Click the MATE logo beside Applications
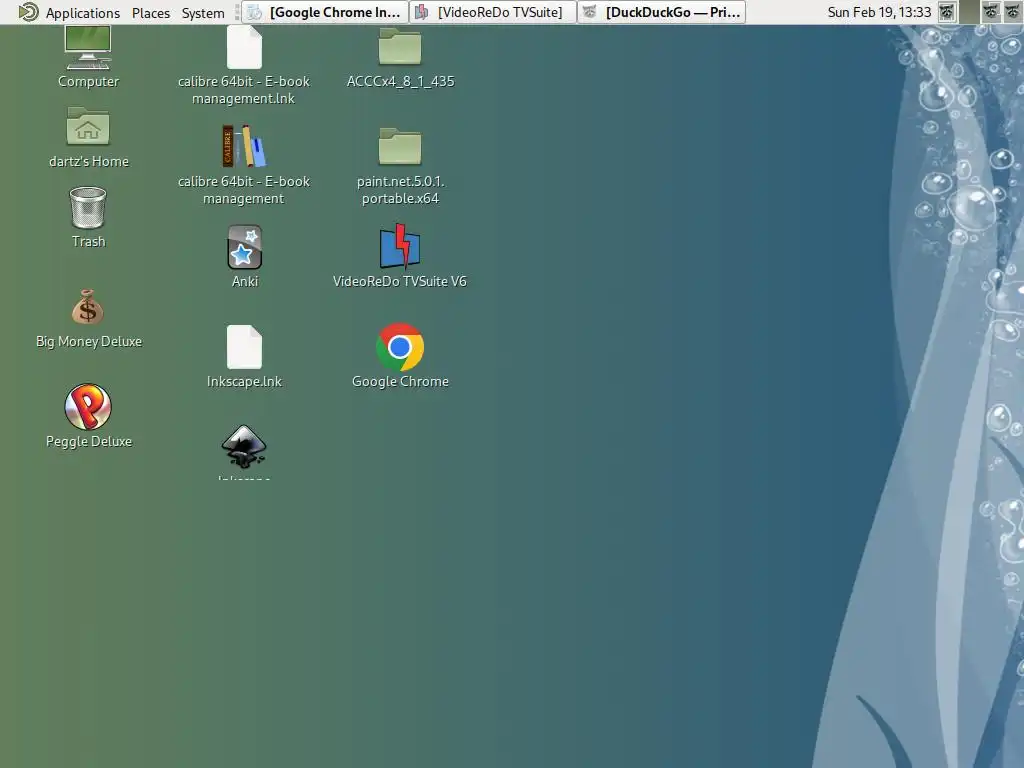Screen dimensions: 1024x768 coord(28,12)
